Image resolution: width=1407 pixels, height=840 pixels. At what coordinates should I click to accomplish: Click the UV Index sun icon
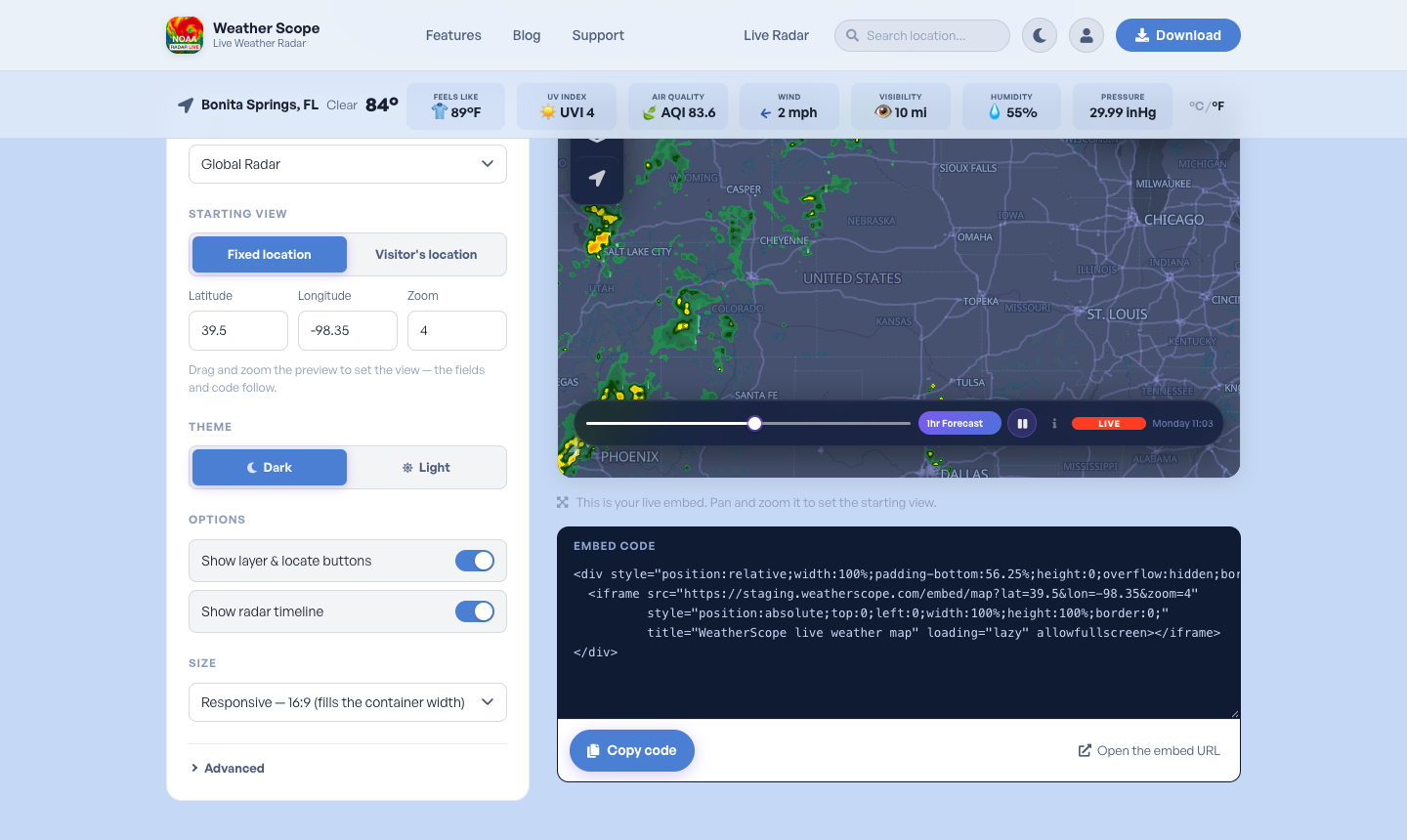point(548,112)
